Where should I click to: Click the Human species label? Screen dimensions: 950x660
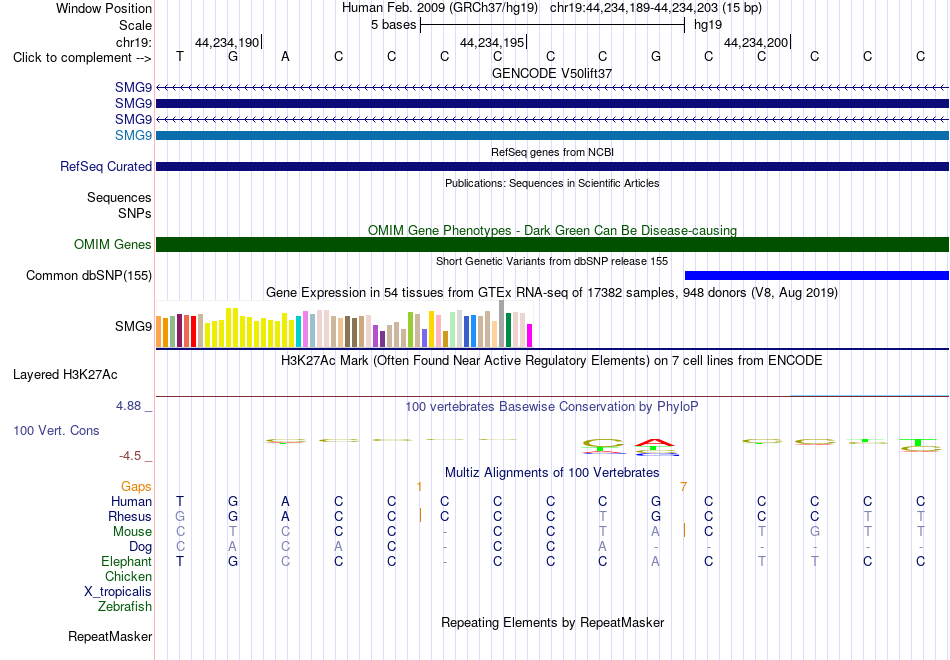point(131,501)
